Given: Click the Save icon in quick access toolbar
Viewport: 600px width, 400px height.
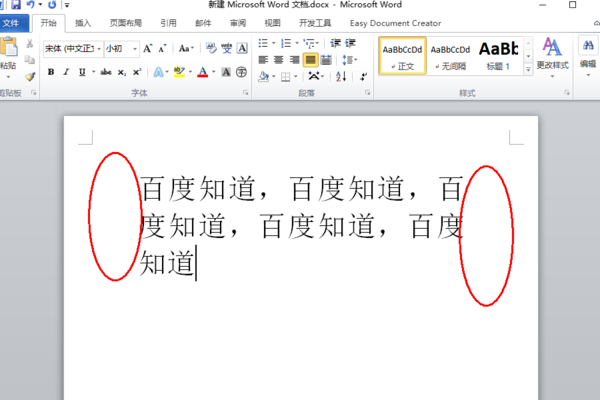Looking at the screenshot, I should click(x=16, y=5).
